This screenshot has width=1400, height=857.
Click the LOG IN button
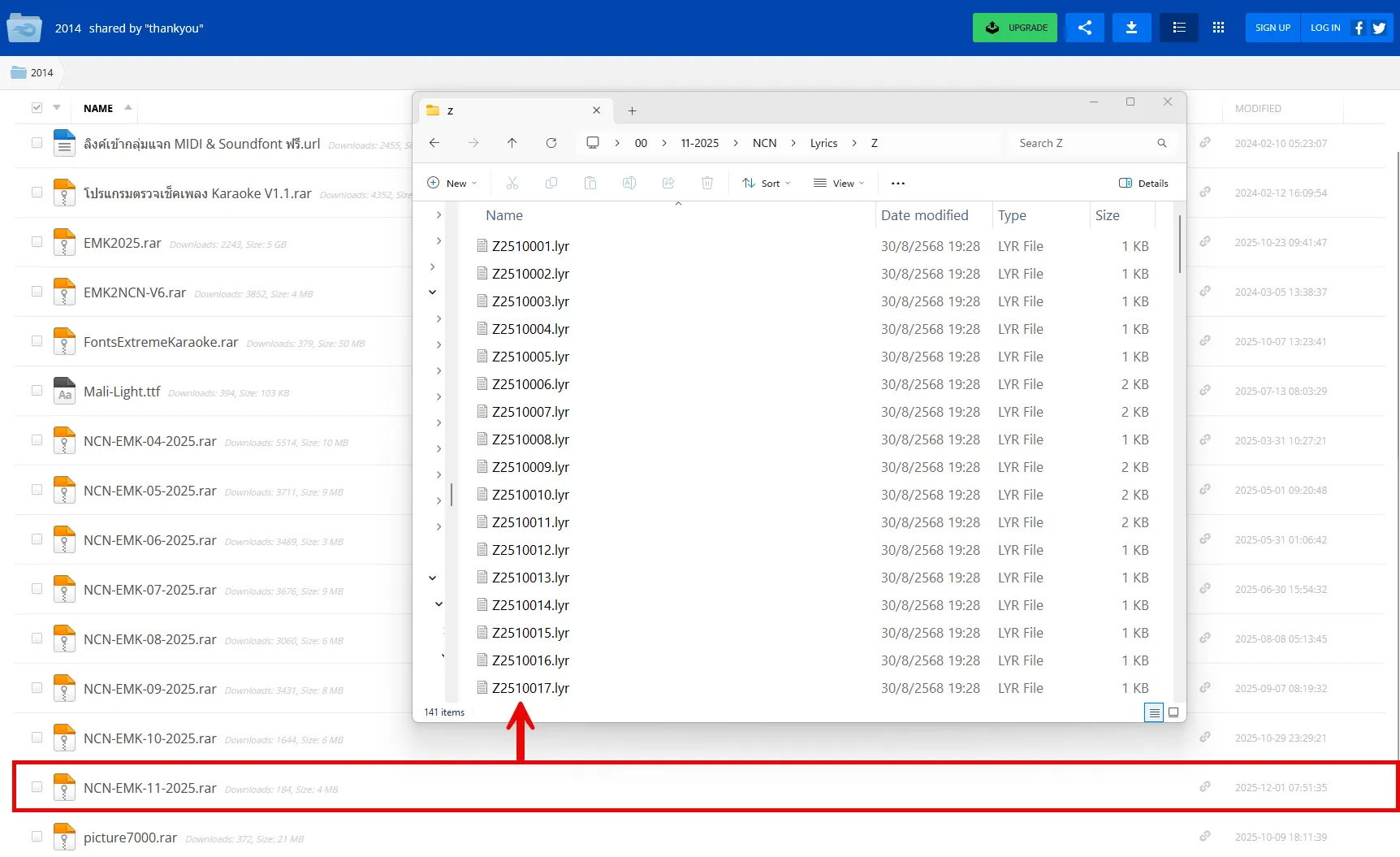pyautogui.click(x=1325, y=28)
